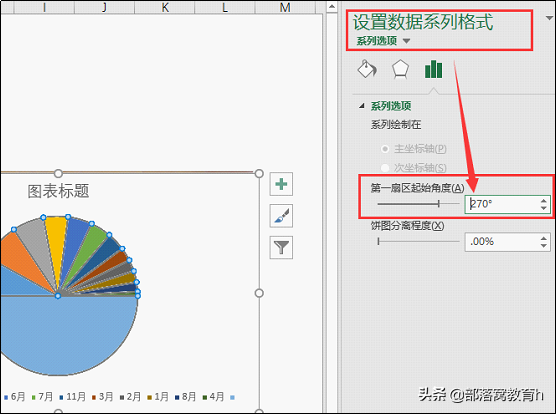Open the Chart Styles paintbrush button
Viewport: 556px width, 414px height.
pyautogui.click(x=281, y=216)
